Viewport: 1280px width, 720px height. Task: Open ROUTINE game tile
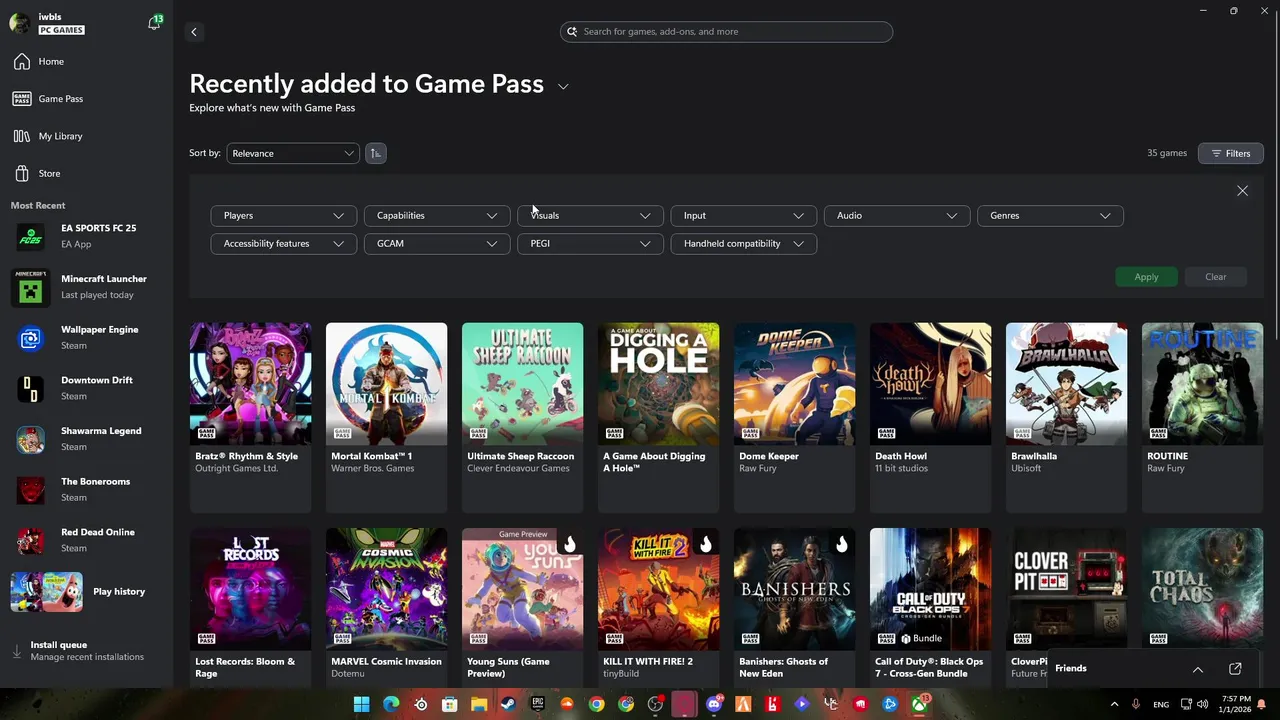(1202, 417)
